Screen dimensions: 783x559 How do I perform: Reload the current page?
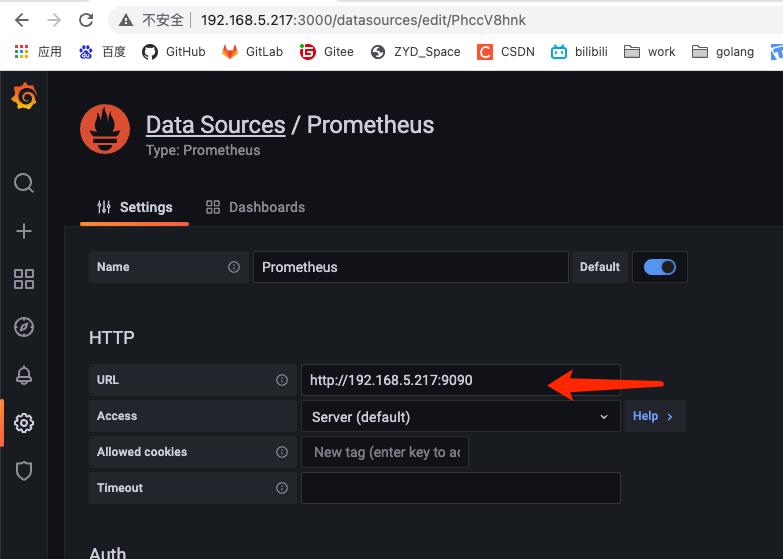click(x=86, y=20)
